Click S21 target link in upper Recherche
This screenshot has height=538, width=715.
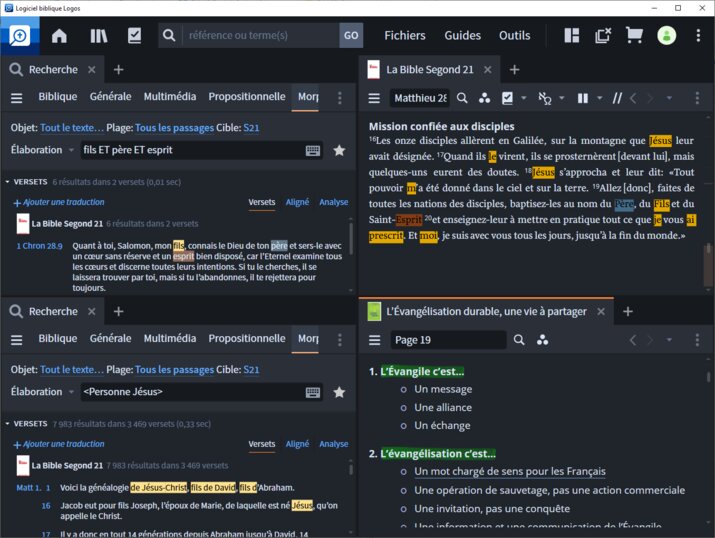[x=251, y=128]
